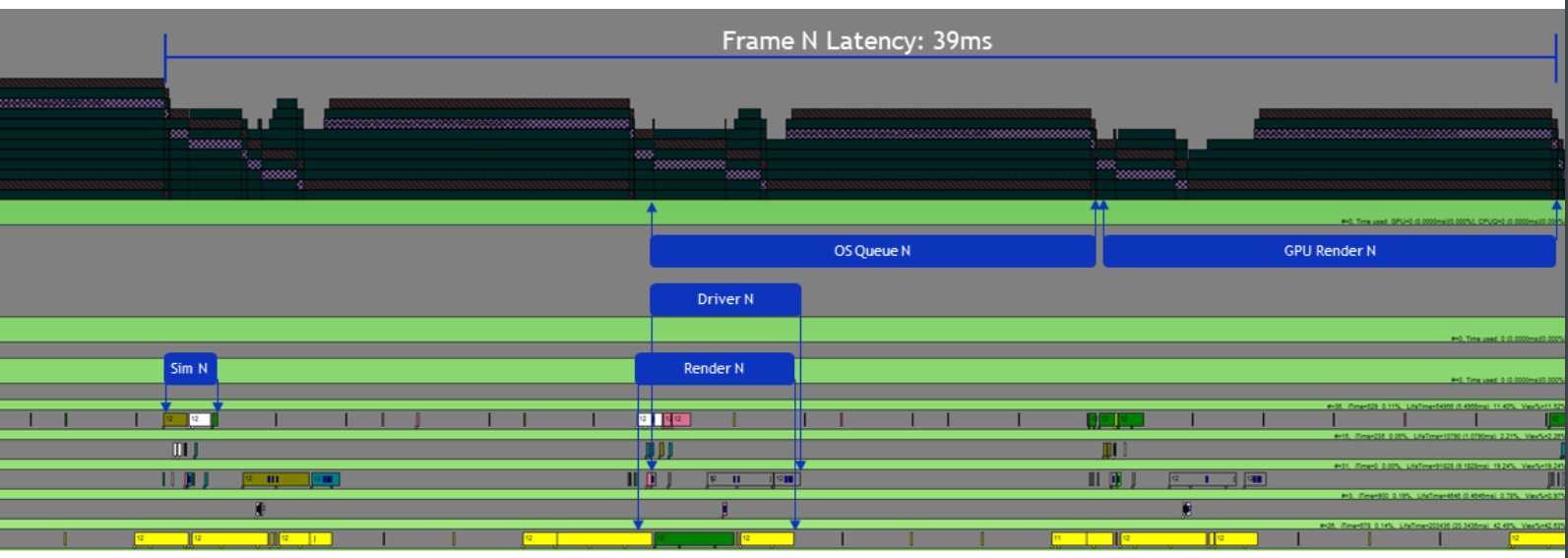
Task: Click the olive block under the Sim N arrow
Action: click(174, 419)
